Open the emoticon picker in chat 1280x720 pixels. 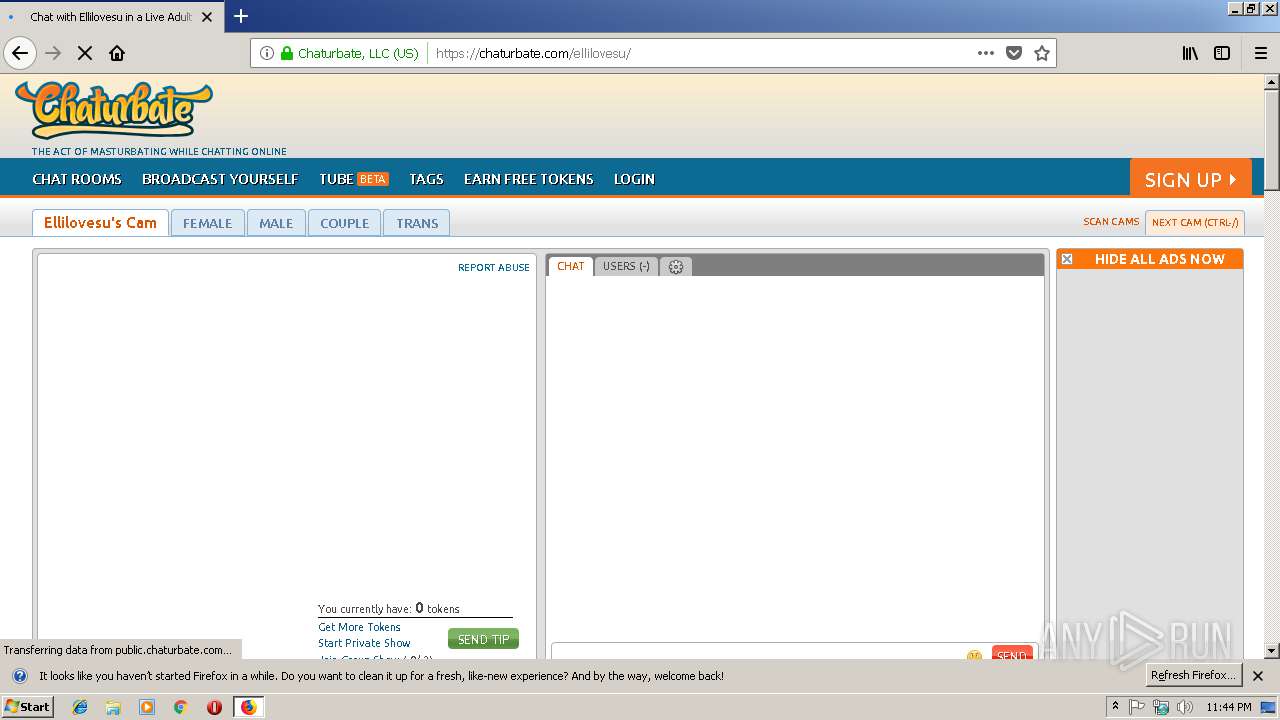click(974, 656)
